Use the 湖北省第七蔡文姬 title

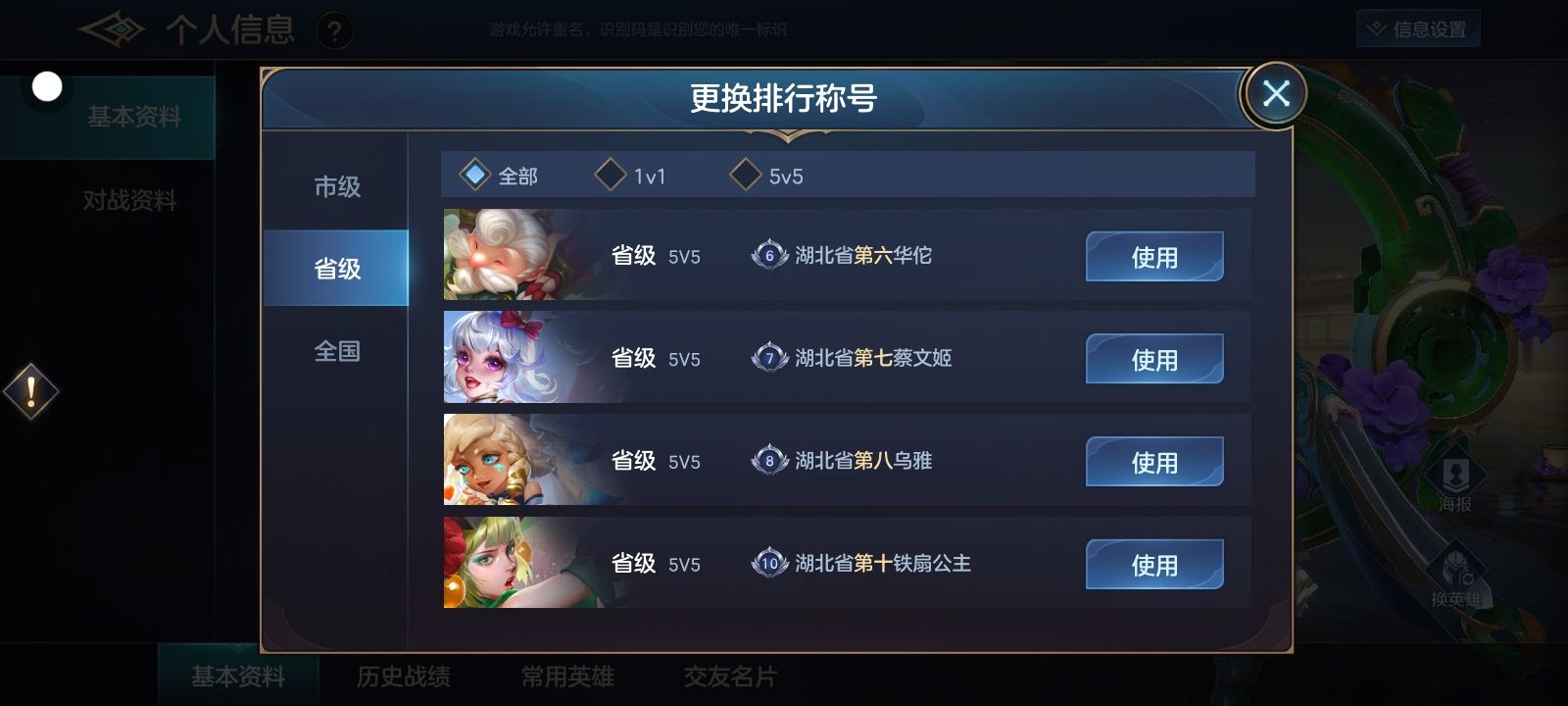pos(1154,359)
